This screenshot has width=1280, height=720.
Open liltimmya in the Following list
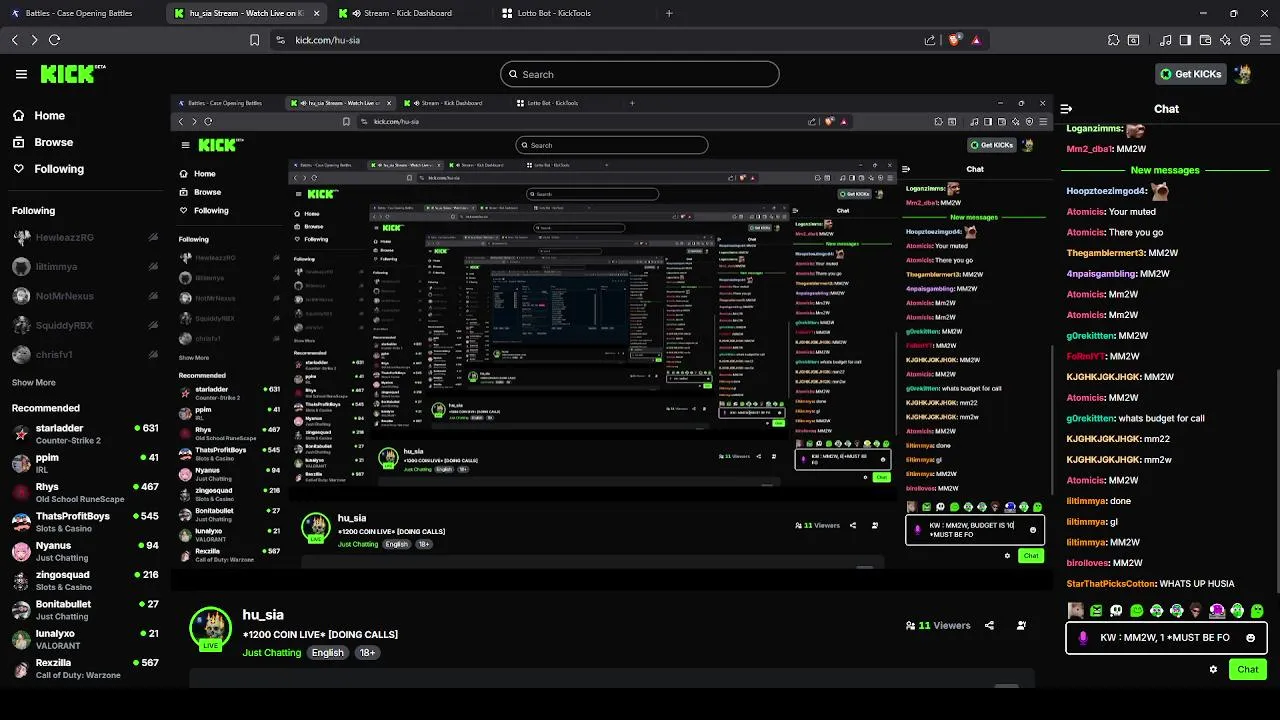(x=84, y=267)
